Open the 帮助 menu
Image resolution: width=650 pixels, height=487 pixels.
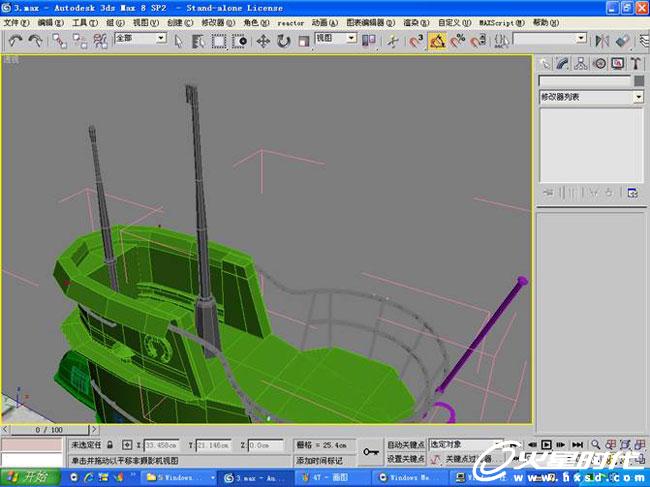(x=546, y=23)
